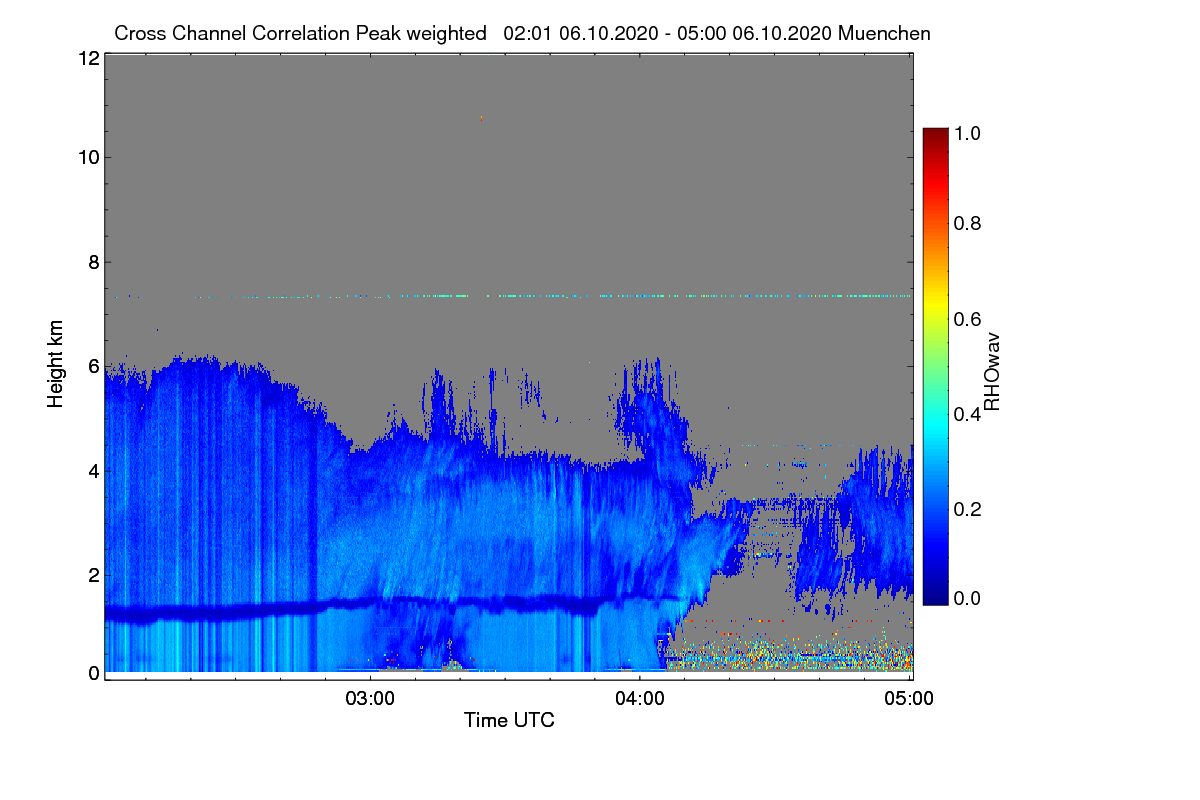Image resolution: width=1200 pixels, height=800 pixels.
Task: Click the RHOwav color scale bar
Action: (x=935, y=366)
